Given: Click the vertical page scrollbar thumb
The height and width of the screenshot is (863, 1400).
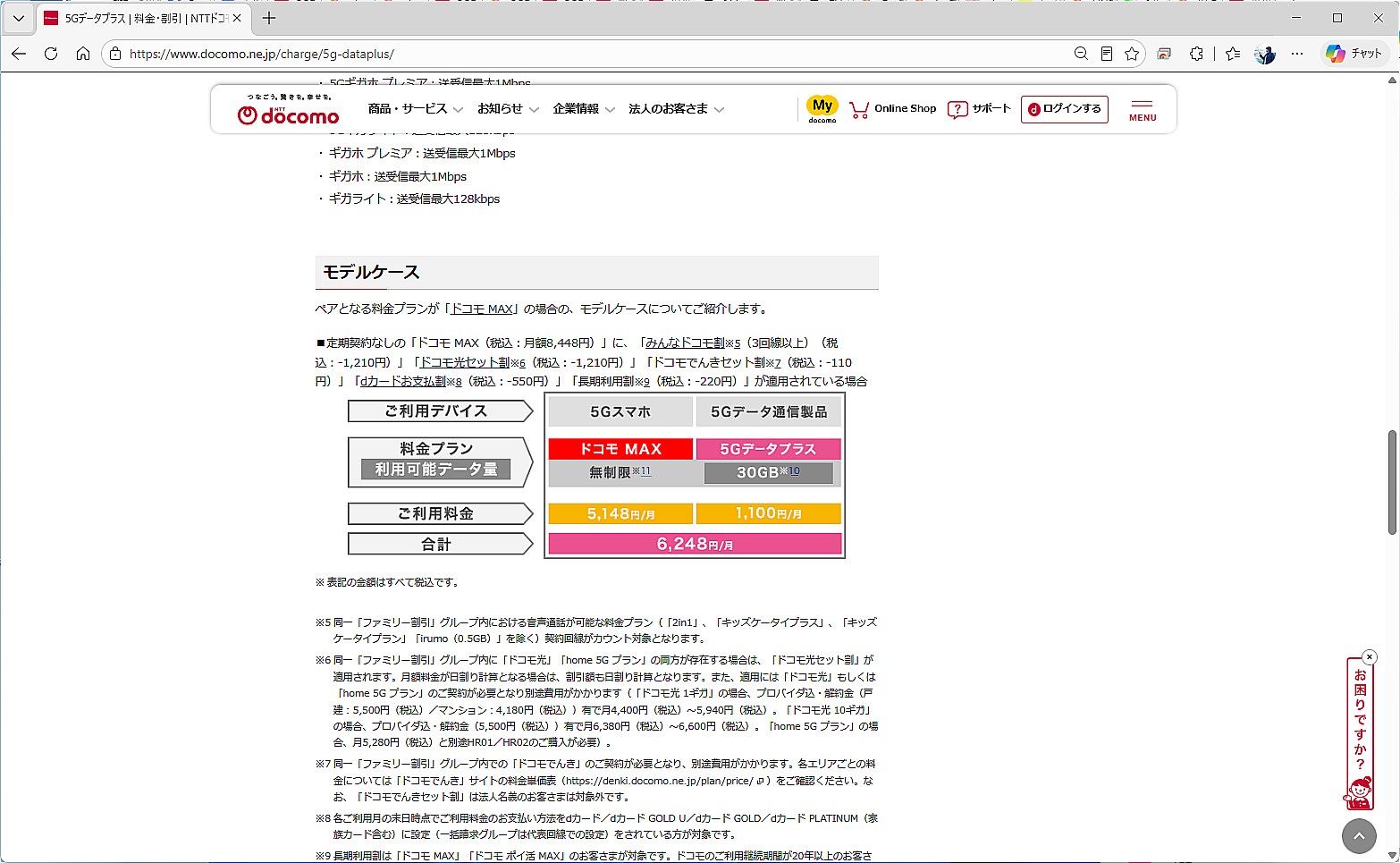Looking at the screenshot, I should pyautogui.click(x=1392, y=482).
